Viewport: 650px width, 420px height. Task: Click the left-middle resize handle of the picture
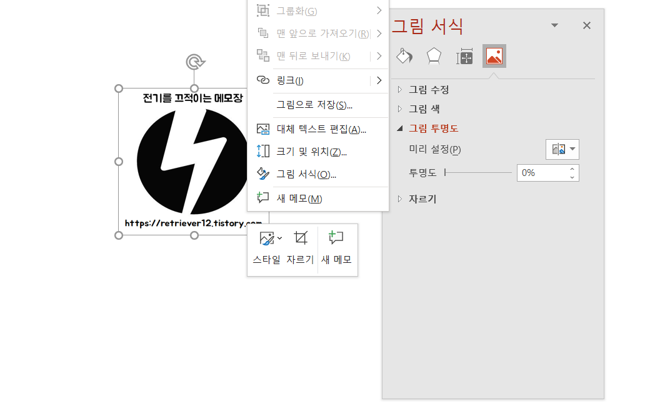119,162
